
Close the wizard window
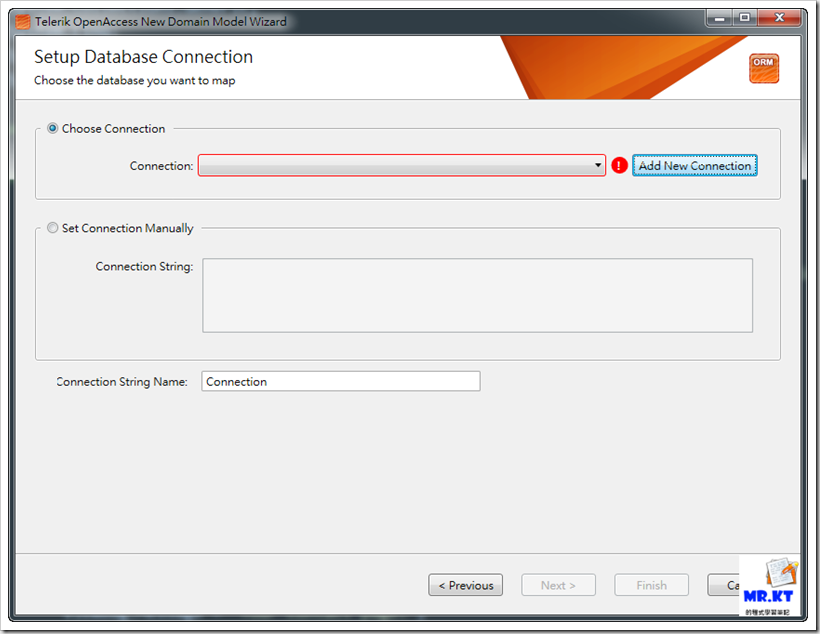click(x=779, y=18)
